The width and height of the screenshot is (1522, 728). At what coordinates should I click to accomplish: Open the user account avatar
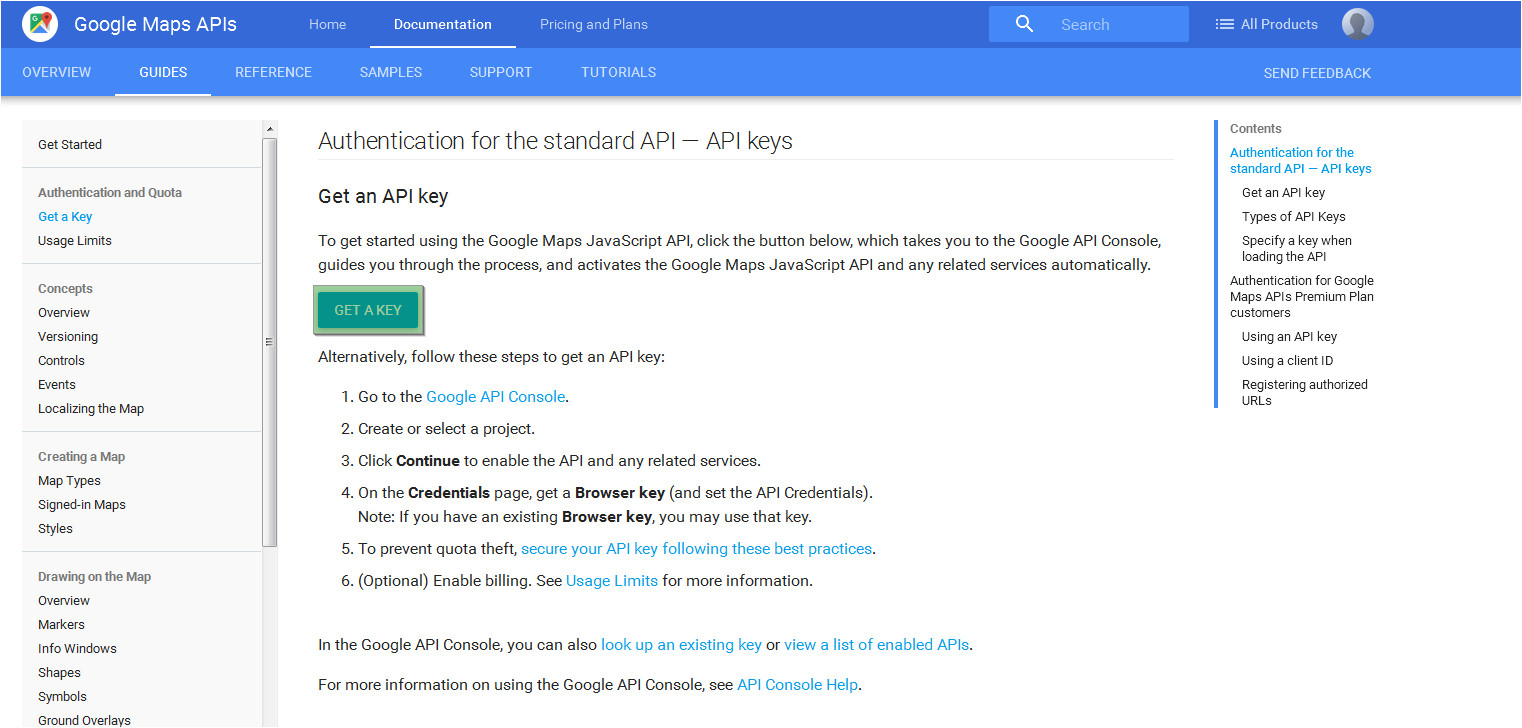point(1357,24)
